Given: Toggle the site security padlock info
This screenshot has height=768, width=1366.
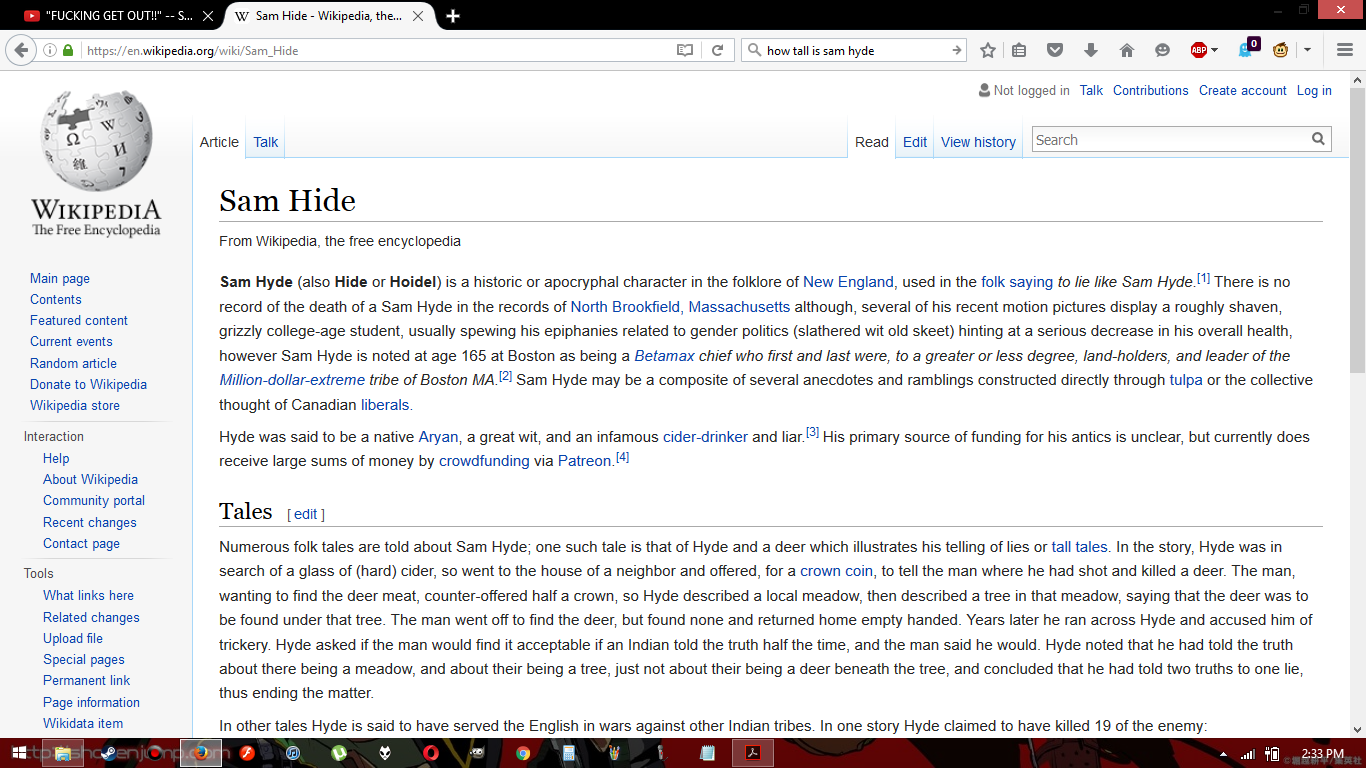Looking at the screenshot, I should coord(67,49).
